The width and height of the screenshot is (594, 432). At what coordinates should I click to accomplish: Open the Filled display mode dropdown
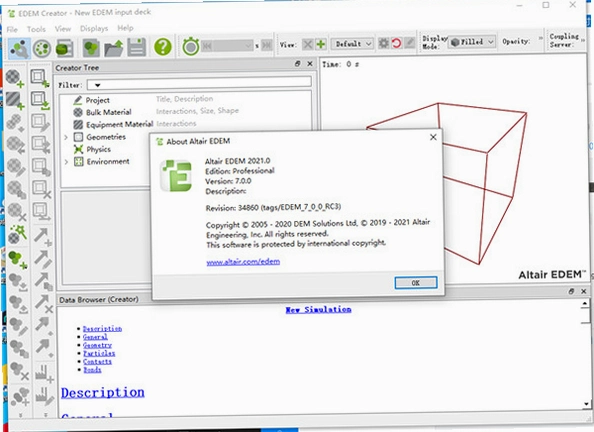tap(472, 42)
